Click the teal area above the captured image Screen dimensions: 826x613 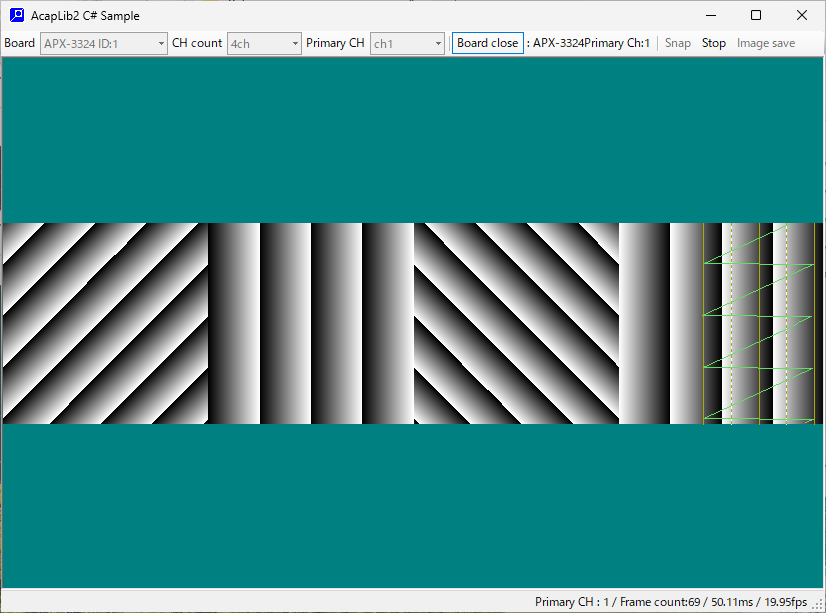pyautogui.click(x=412, y=140)
